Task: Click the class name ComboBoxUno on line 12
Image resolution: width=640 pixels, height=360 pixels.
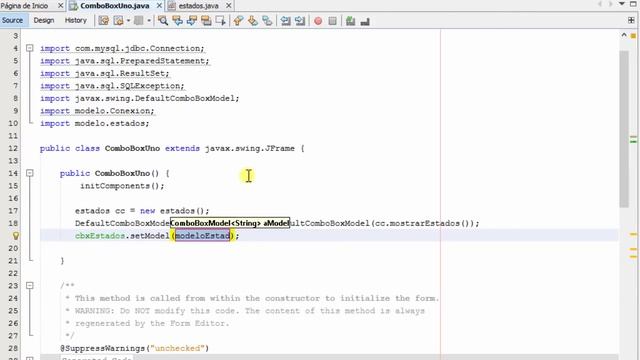Action: tap(132, 149)
